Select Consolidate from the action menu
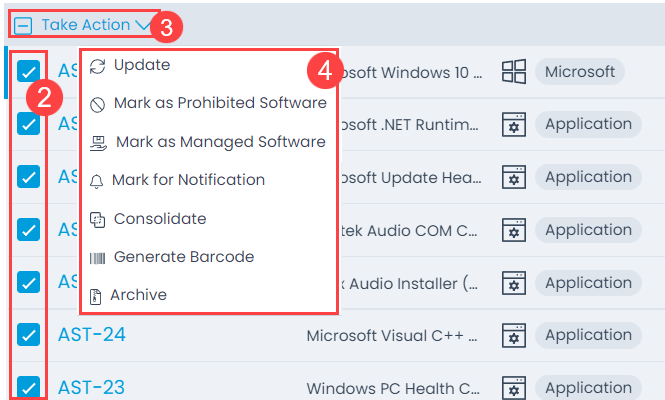The height and width of the screenshot is (400, 665). tap(160, 219)
